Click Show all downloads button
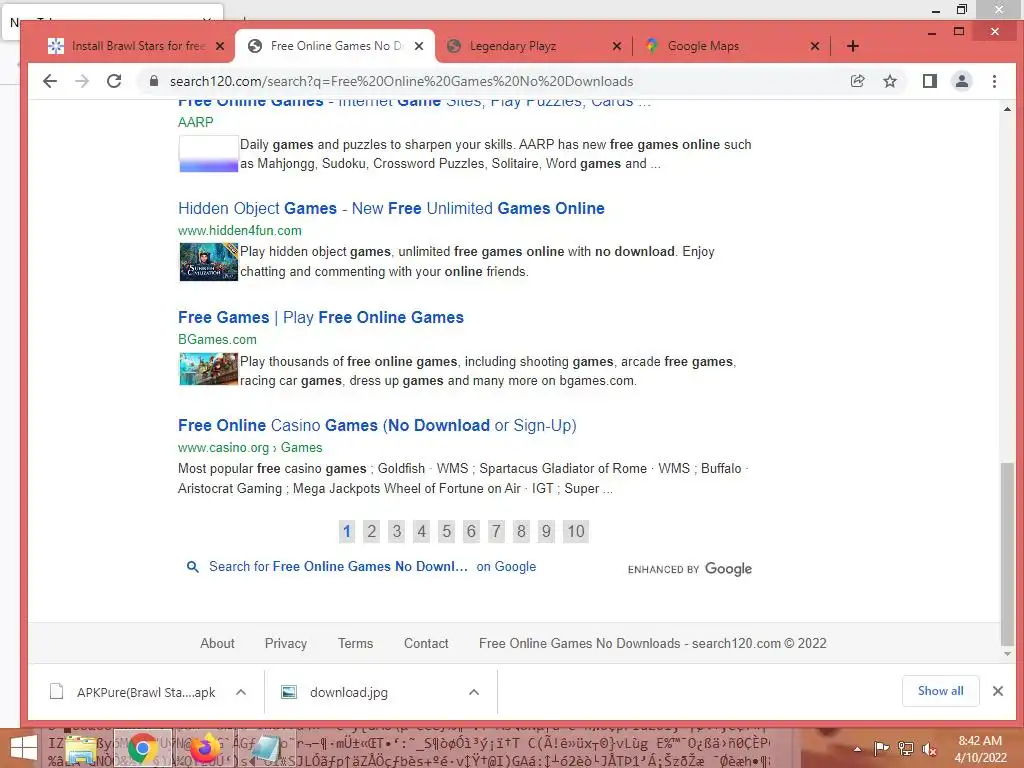 click(940, 691)
